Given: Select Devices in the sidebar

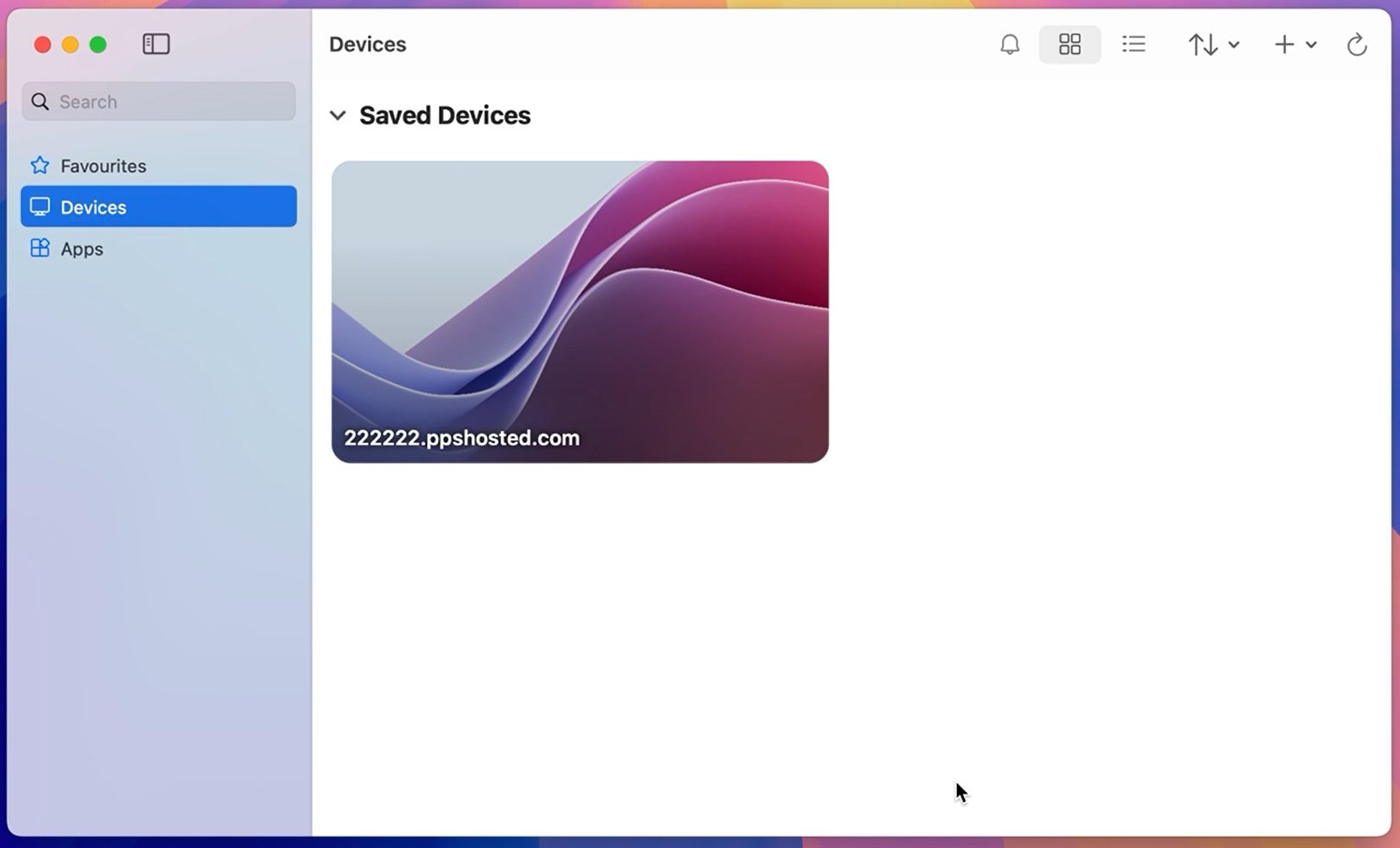Looking at the screenshot, I should [x=159, y=206].
